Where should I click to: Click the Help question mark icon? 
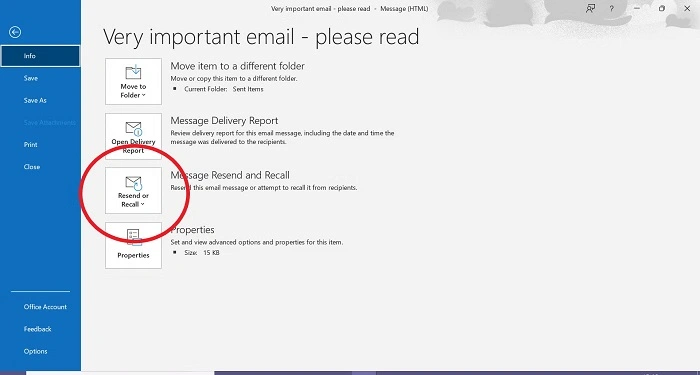tap(612, 8)
